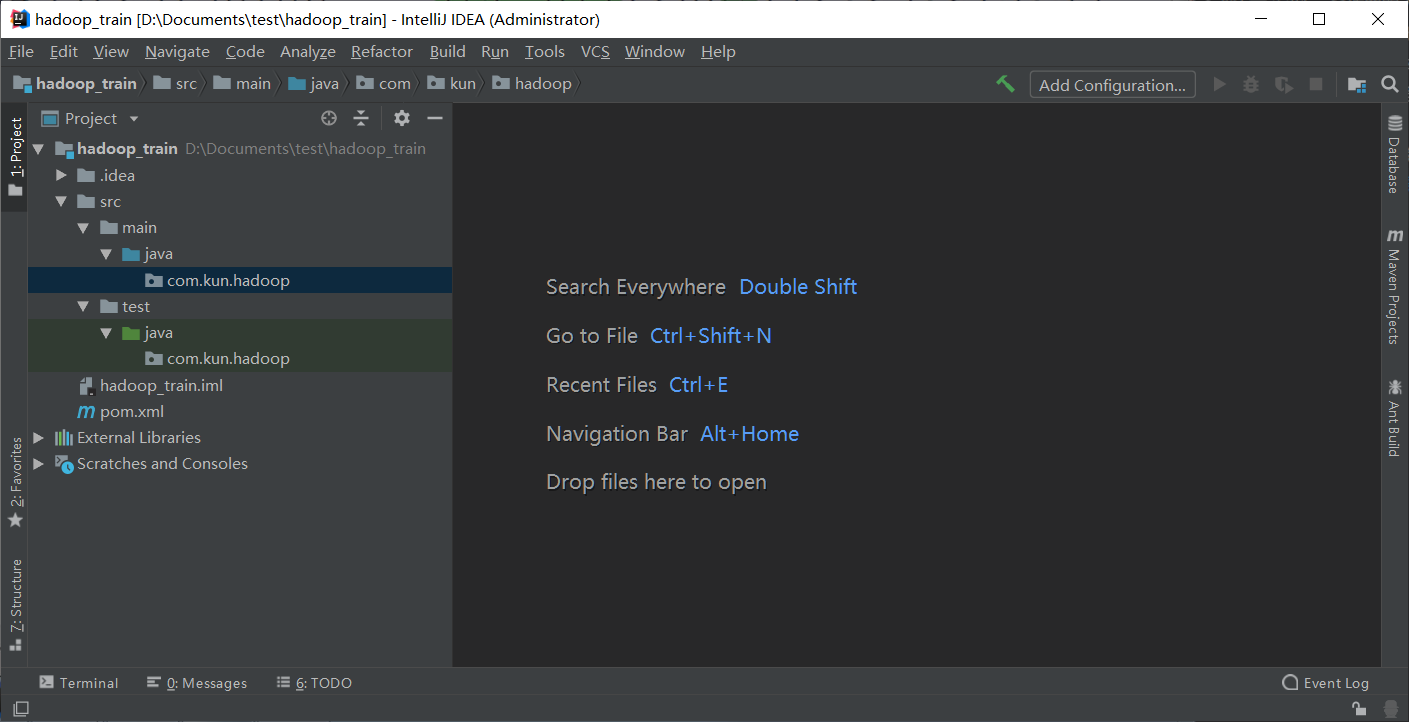The width and height of the screenshot is (1409, 722).
Task: Open the 0: Messages tool window
Action: click(x=197, y=683)
